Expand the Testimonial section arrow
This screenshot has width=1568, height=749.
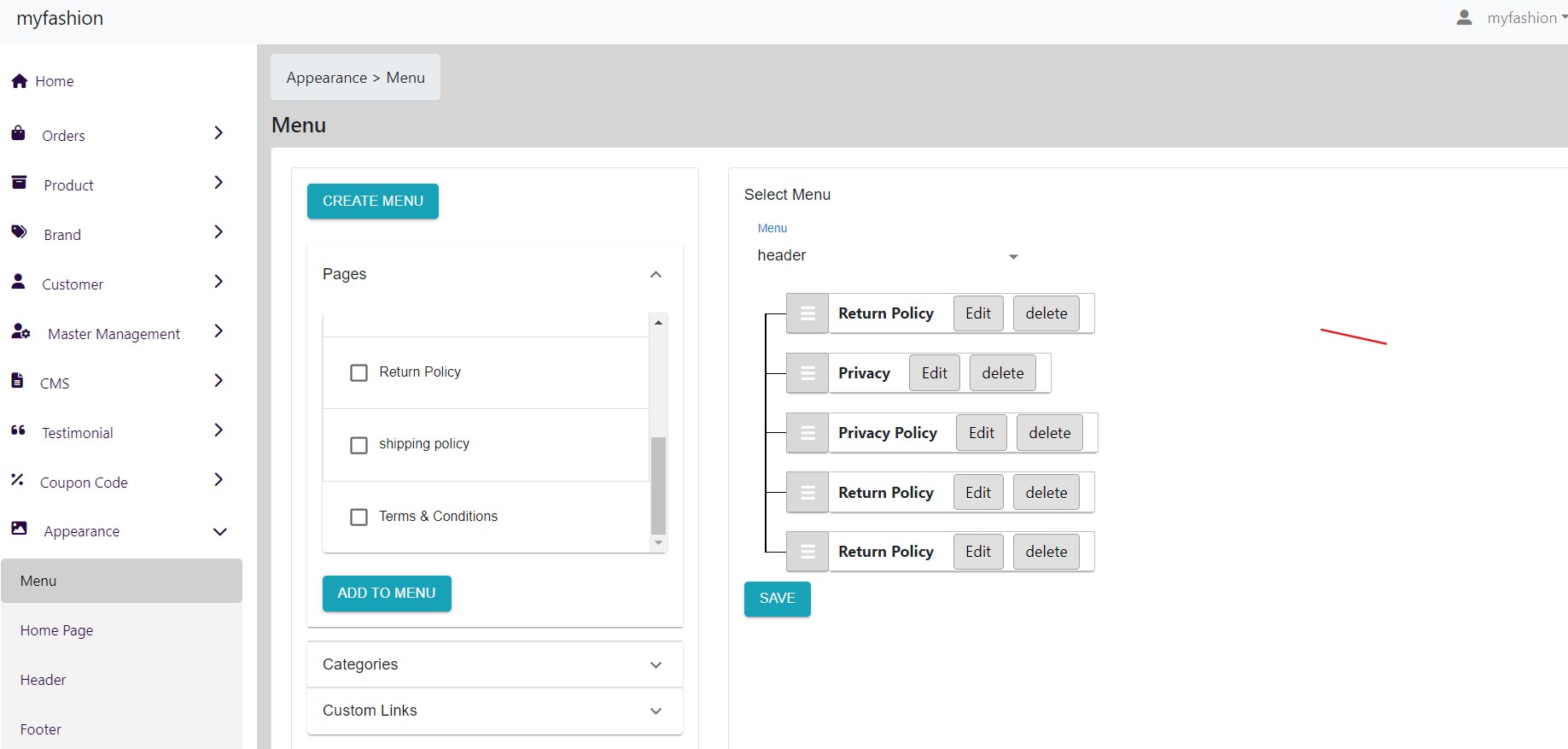click(219, 430)
